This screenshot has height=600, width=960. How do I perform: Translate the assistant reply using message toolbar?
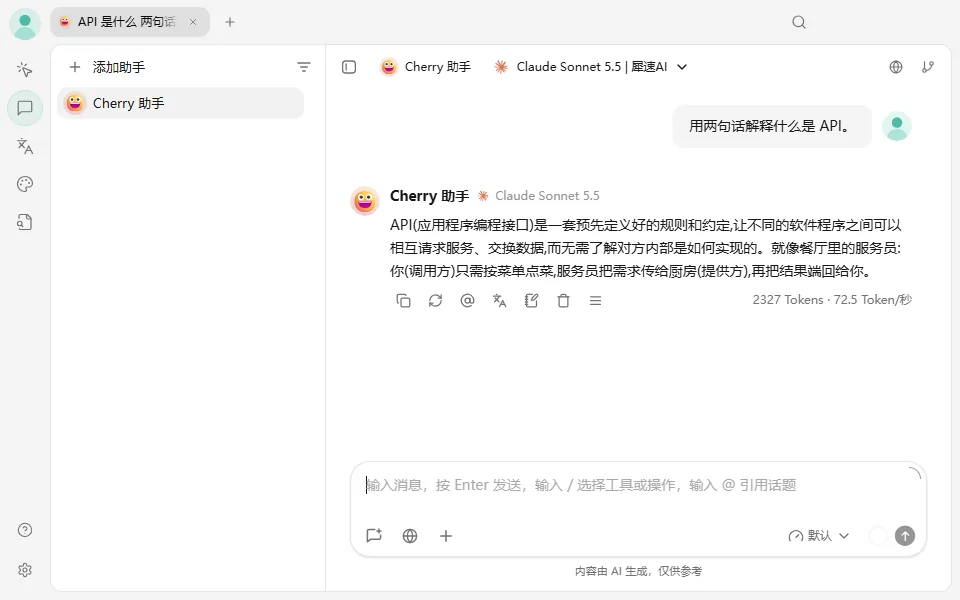(500, 301)
